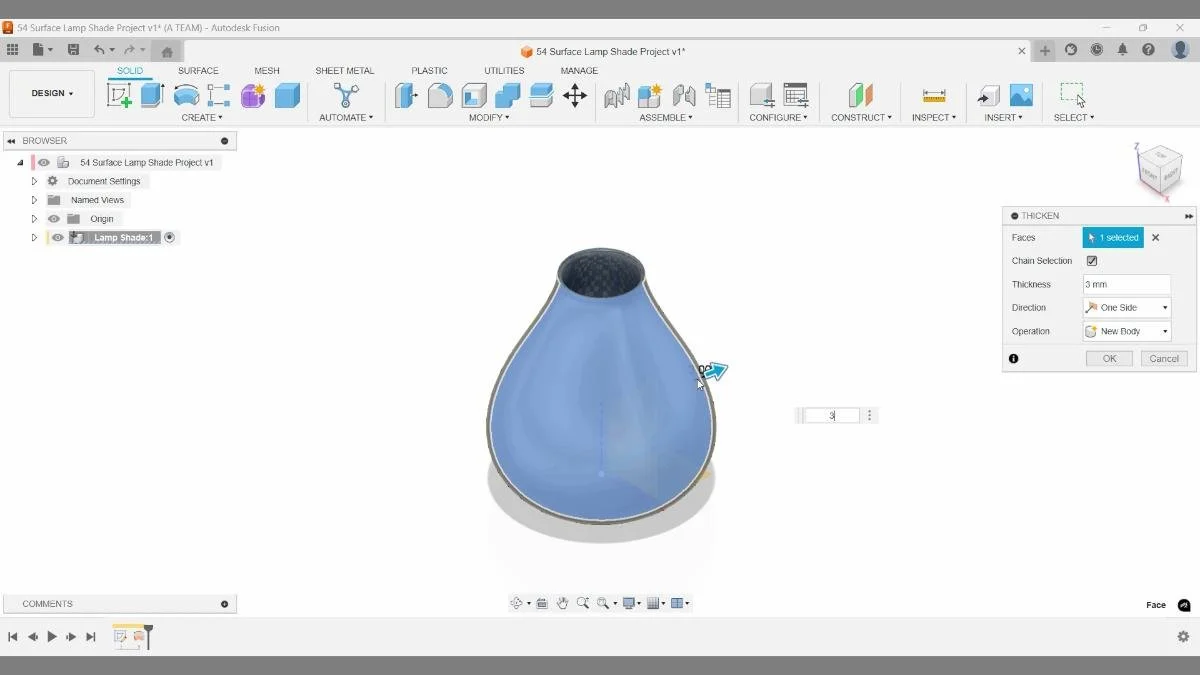Select the Create Sketch tool
This screenshot has width=1200, height=675.
tap(119, 95)
